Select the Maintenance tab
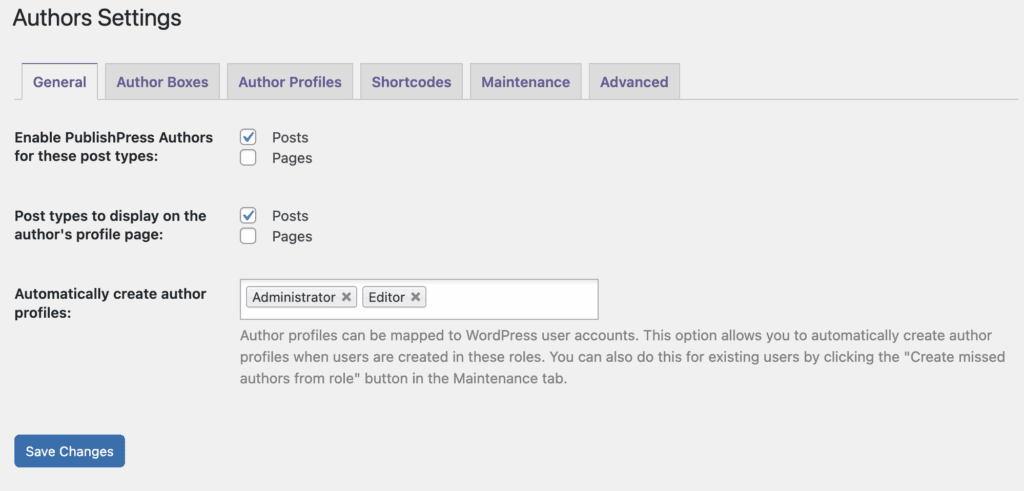The image size is (1024, 491). point(526,82)
